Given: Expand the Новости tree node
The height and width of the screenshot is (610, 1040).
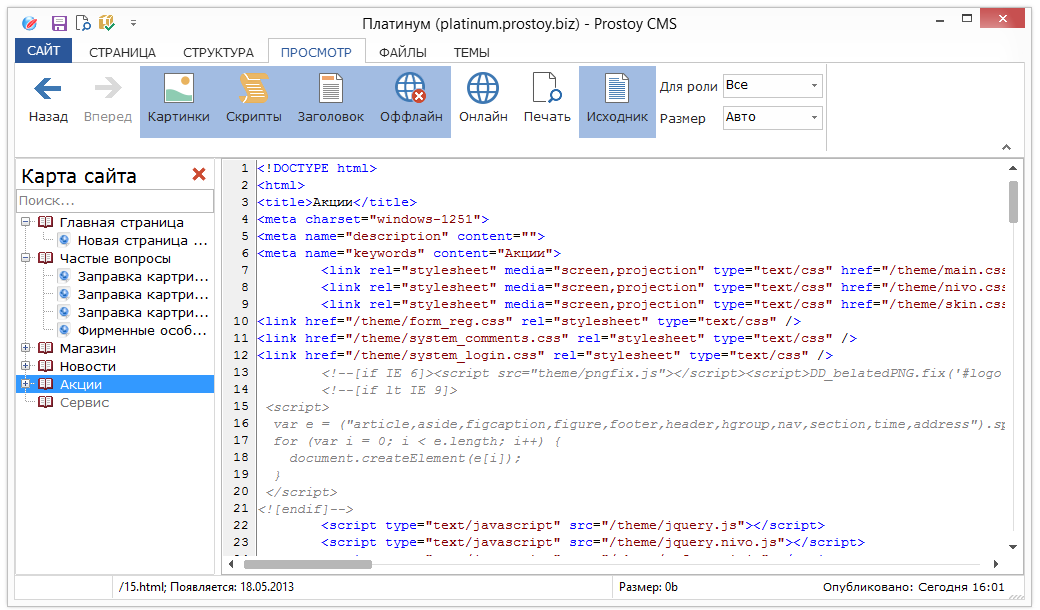Looking at the screenshot, I should [x=26, y=365].
